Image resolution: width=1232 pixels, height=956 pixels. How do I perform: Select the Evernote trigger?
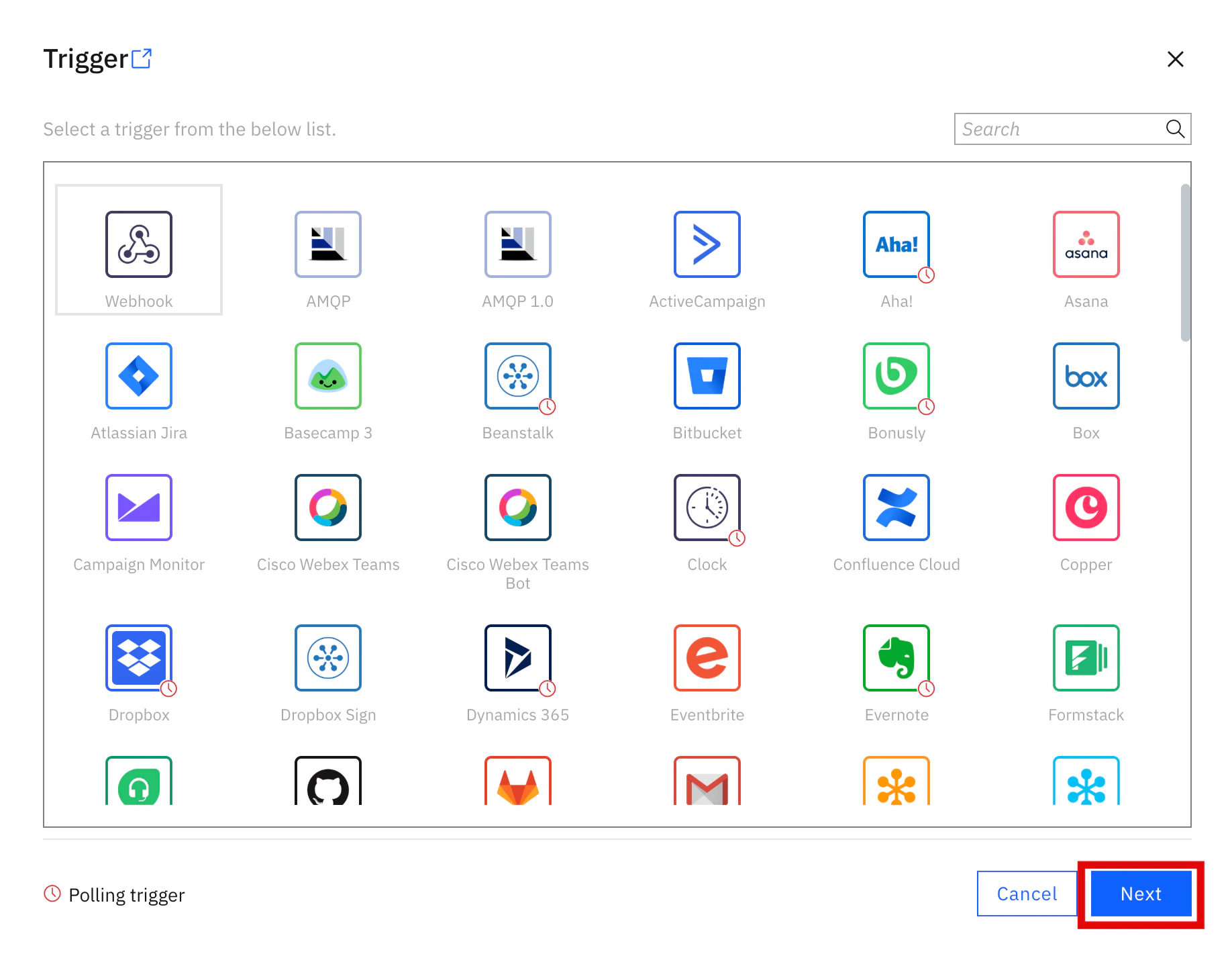pyautogui.click(x=896, y=658)
